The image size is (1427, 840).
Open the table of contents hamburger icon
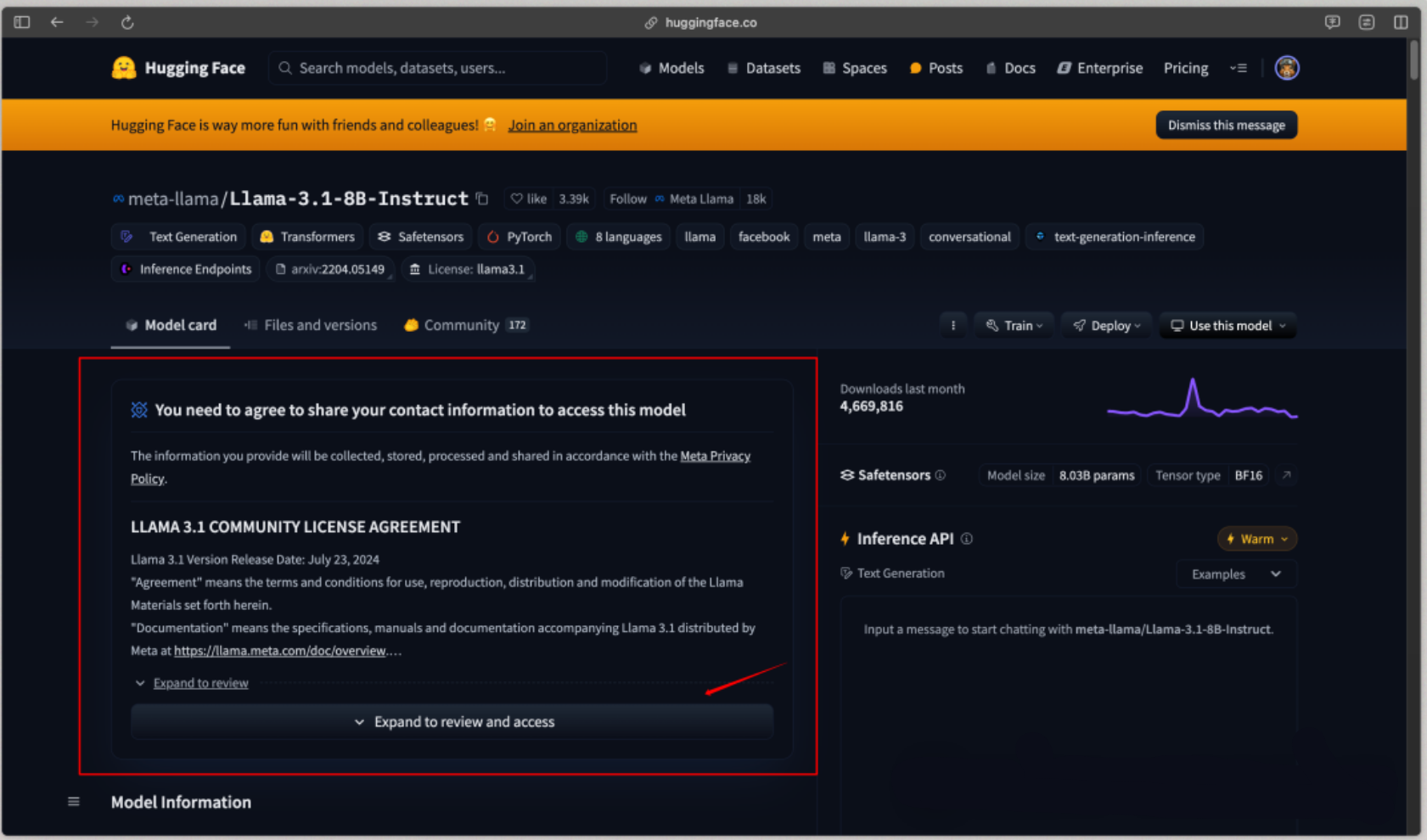(x=74, y=802)
